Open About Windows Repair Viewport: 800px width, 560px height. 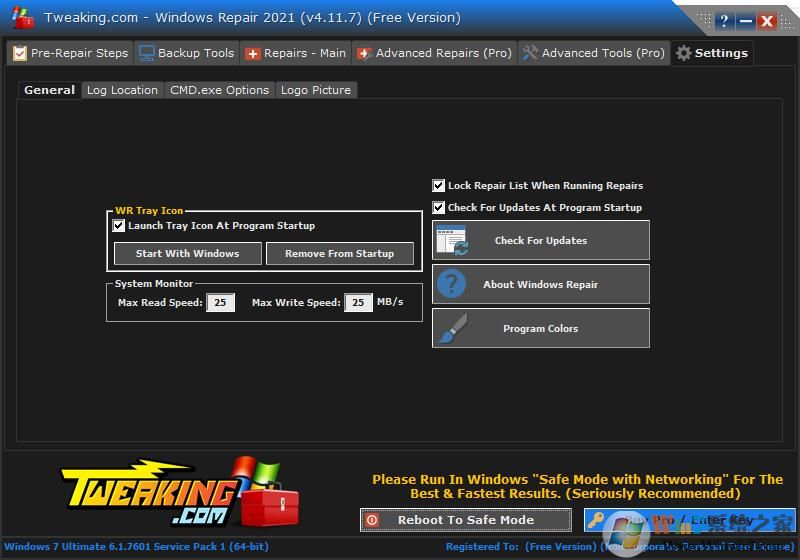click(541, 284)
